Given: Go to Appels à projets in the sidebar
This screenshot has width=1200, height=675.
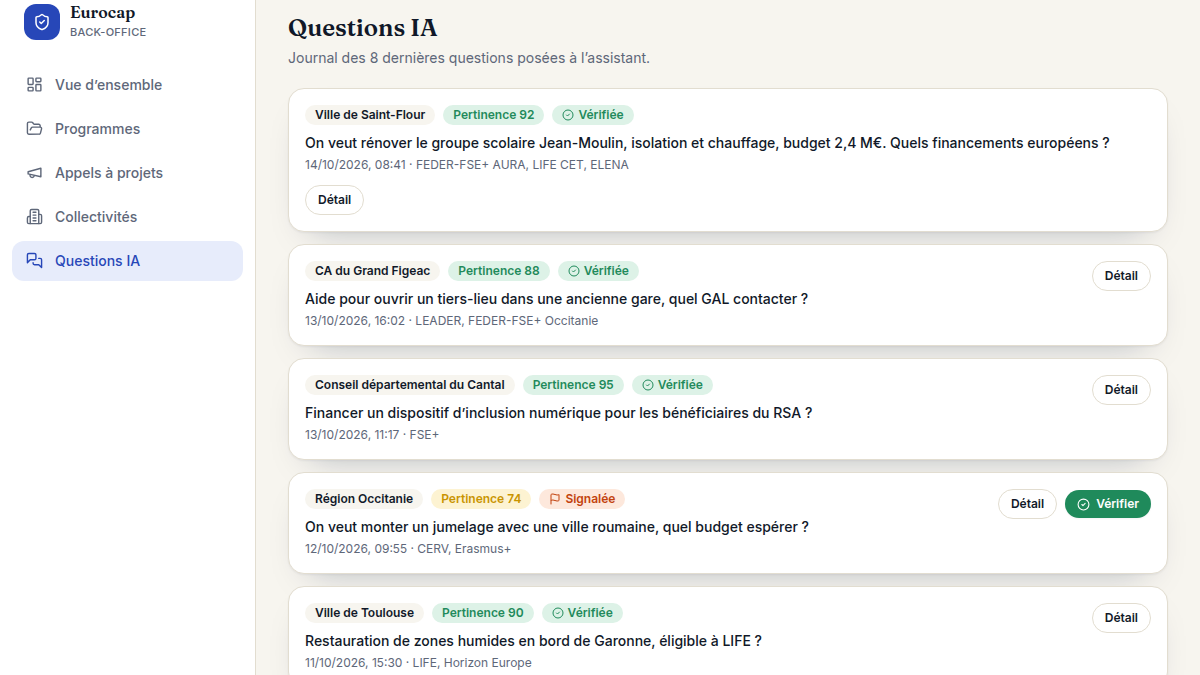Looking at the screenshot, I should click(127, 173).
